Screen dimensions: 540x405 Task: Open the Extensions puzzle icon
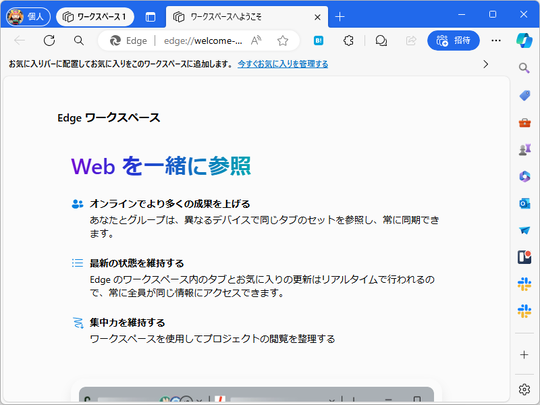[349, 41]
